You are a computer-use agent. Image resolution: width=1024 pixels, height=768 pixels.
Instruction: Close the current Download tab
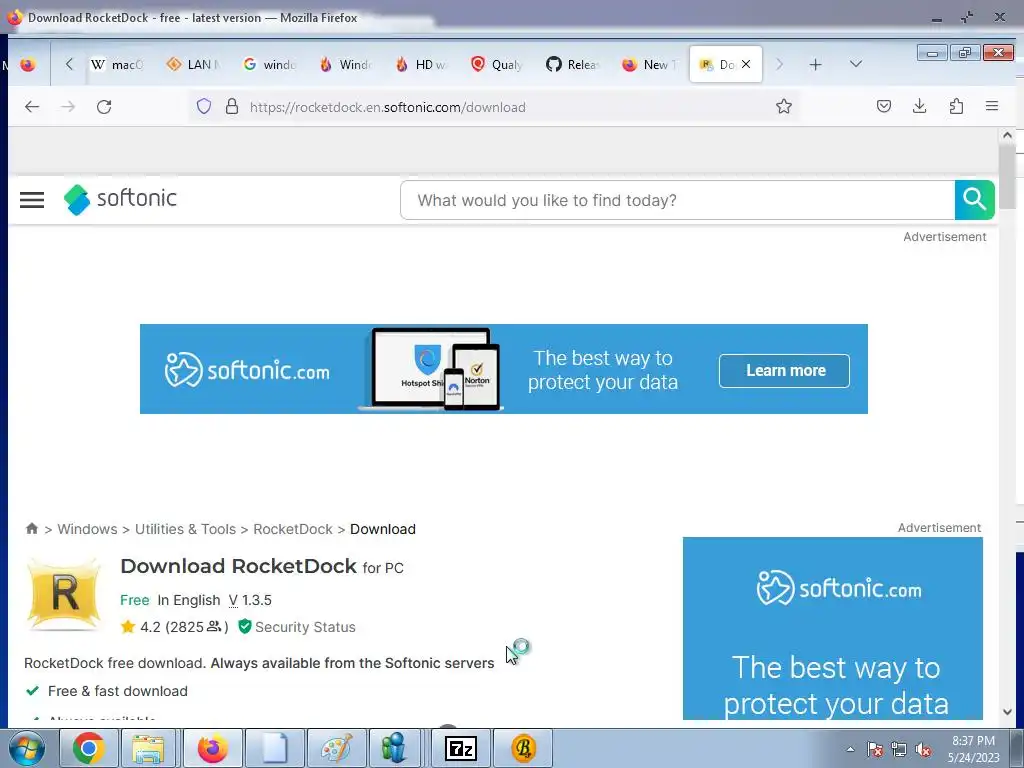click(x=746, y=64)
